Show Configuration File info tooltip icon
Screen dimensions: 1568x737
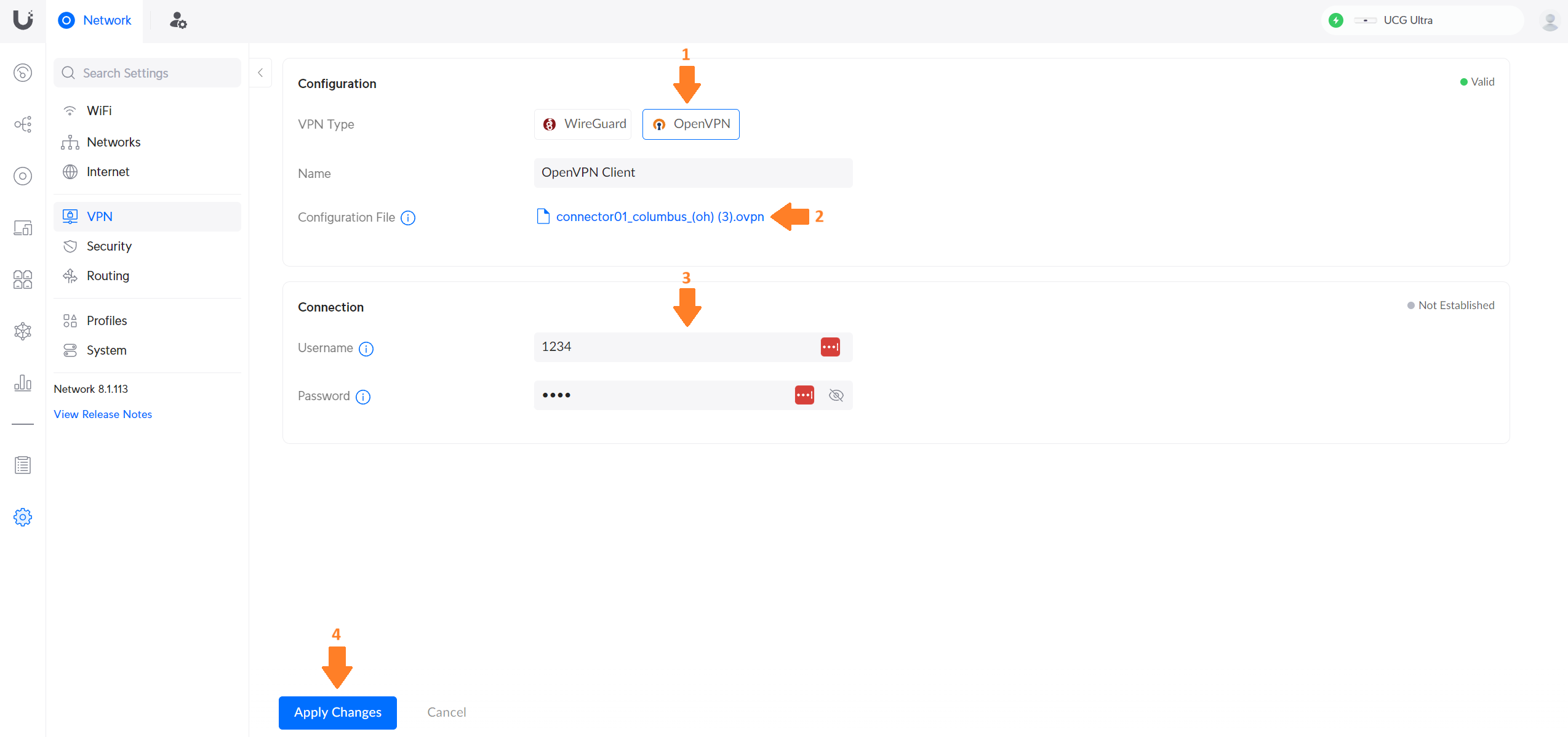click(x=408, y=218)
